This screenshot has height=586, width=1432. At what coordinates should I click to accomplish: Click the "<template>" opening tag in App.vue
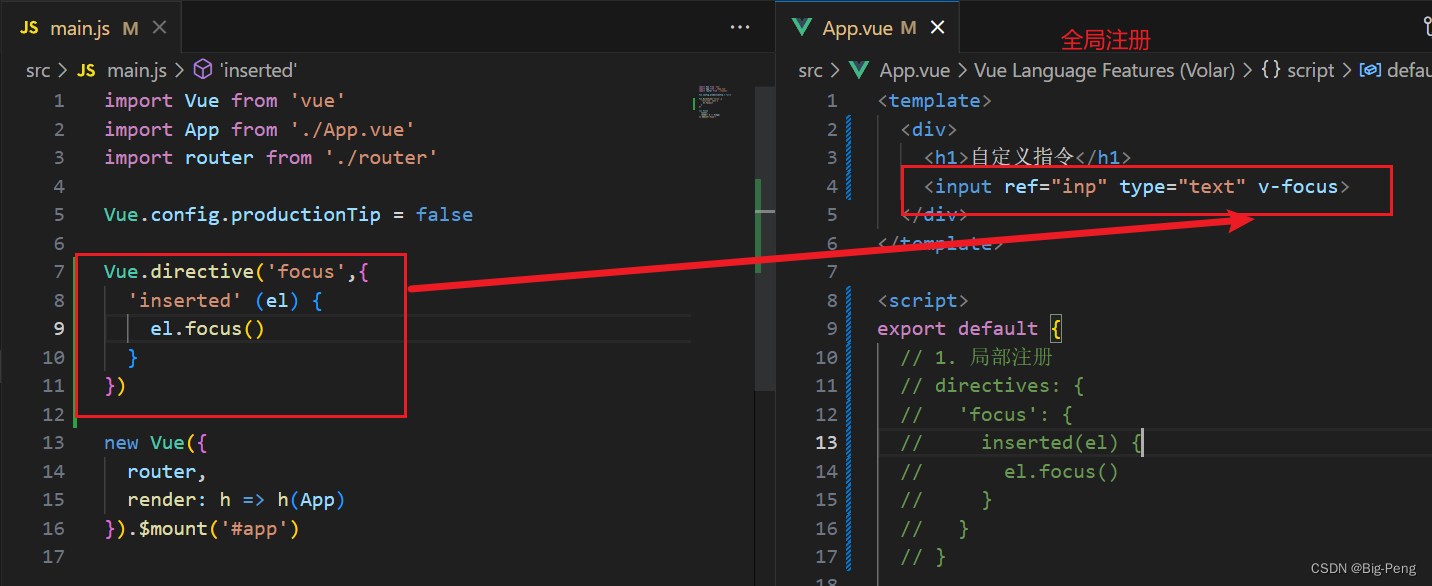[x=934, y=100]
